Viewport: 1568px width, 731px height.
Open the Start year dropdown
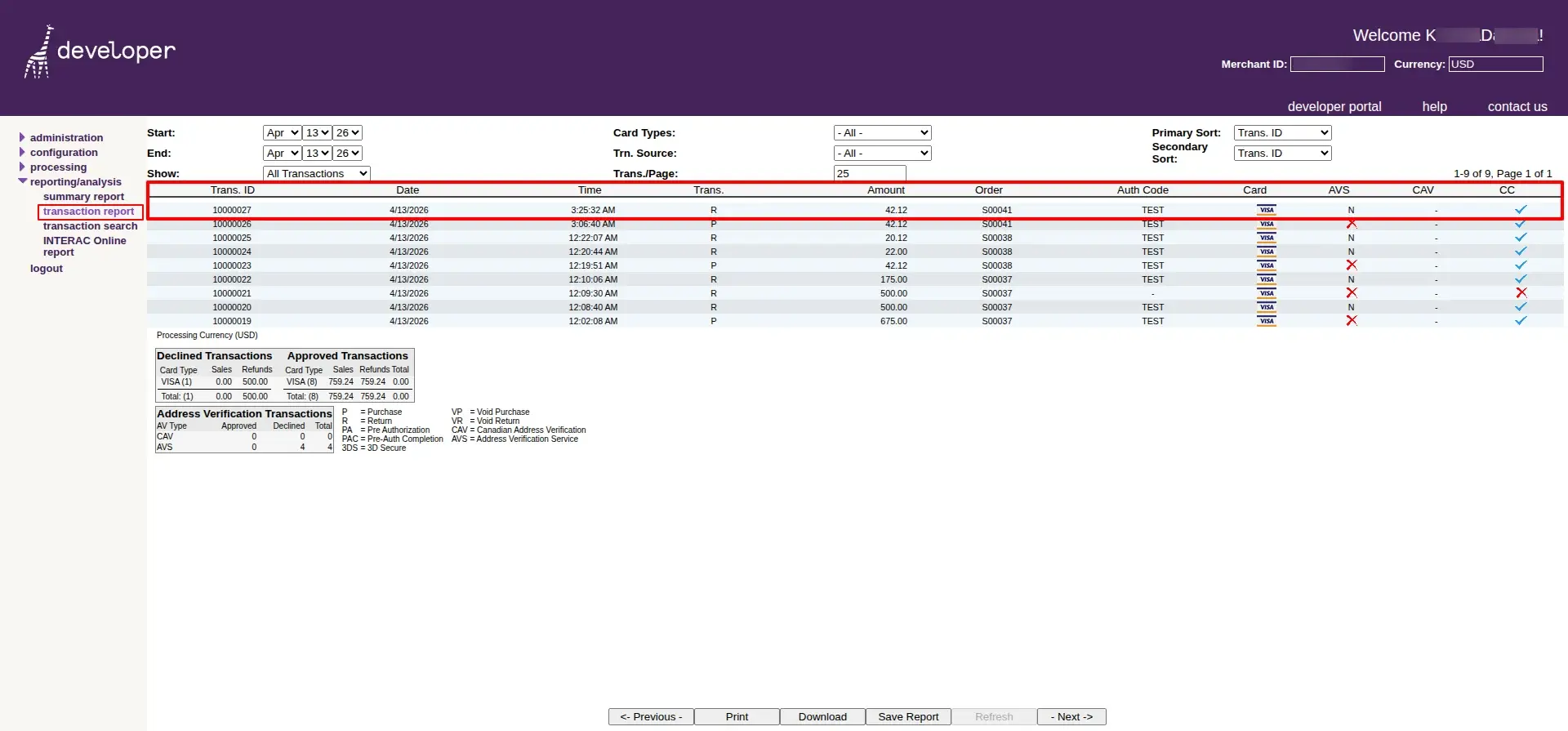pos(347,132)
